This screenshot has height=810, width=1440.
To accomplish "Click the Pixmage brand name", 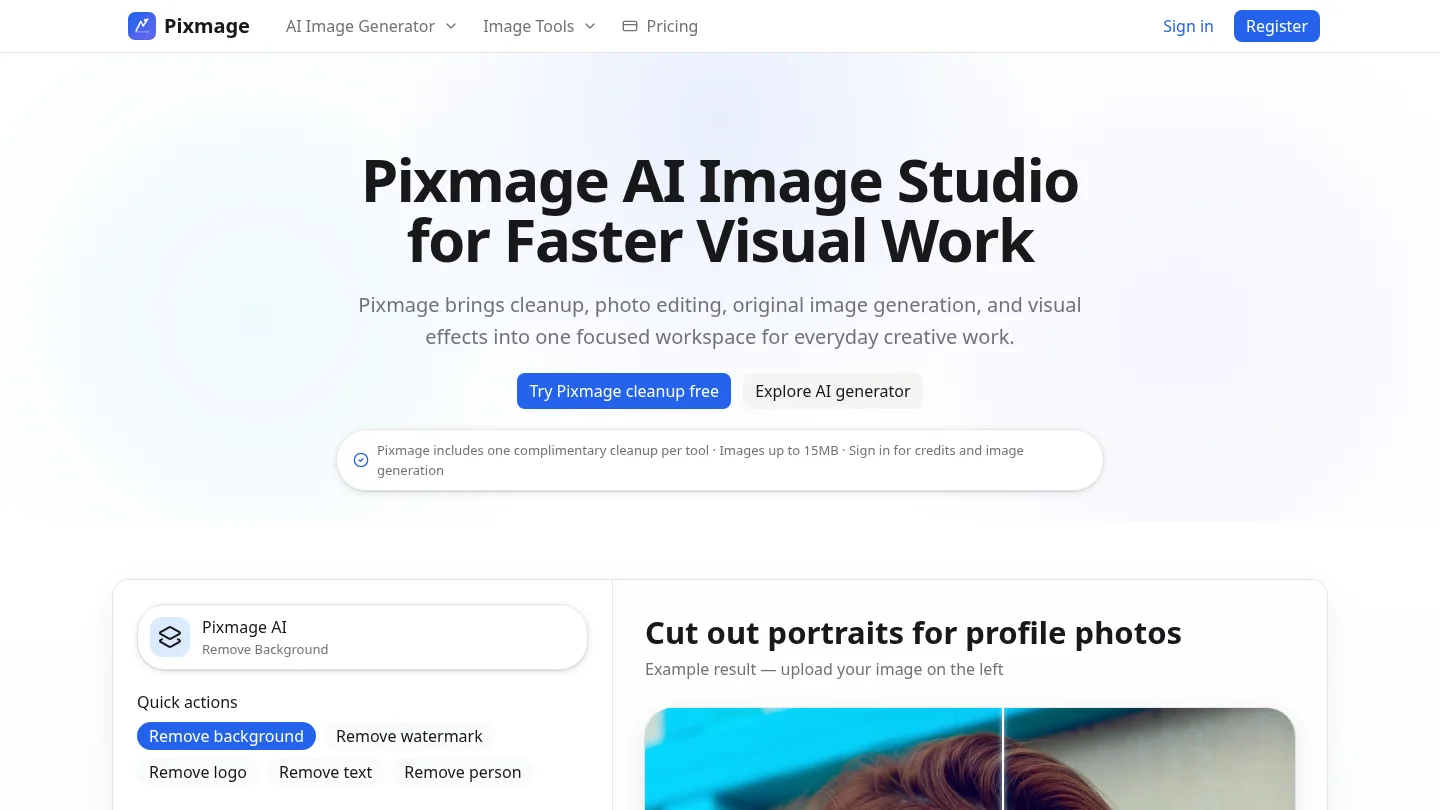I will pos(207,26).
